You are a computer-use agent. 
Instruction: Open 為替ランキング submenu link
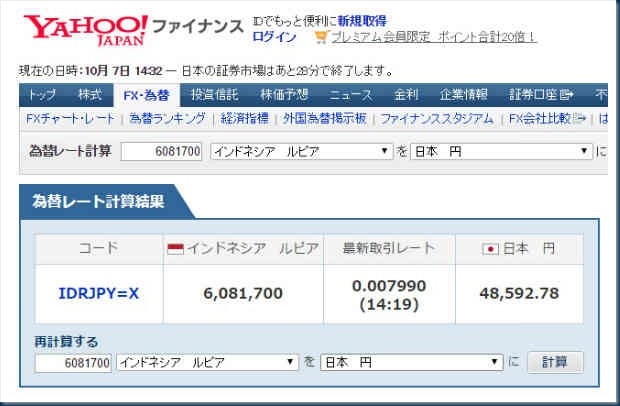click(168, 119)
